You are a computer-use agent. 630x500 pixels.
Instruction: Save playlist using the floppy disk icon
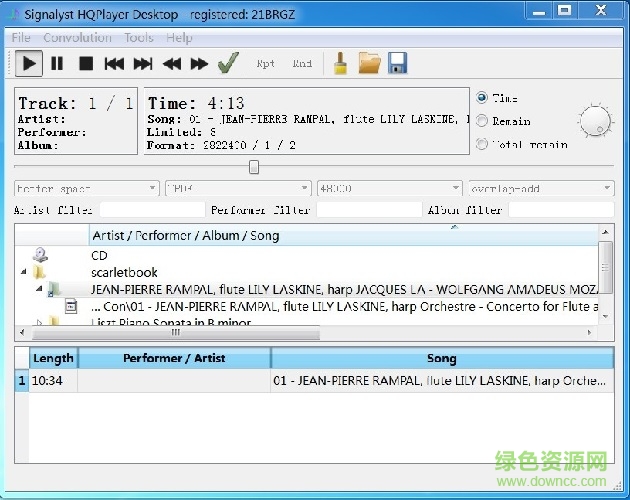pos(397,64)
